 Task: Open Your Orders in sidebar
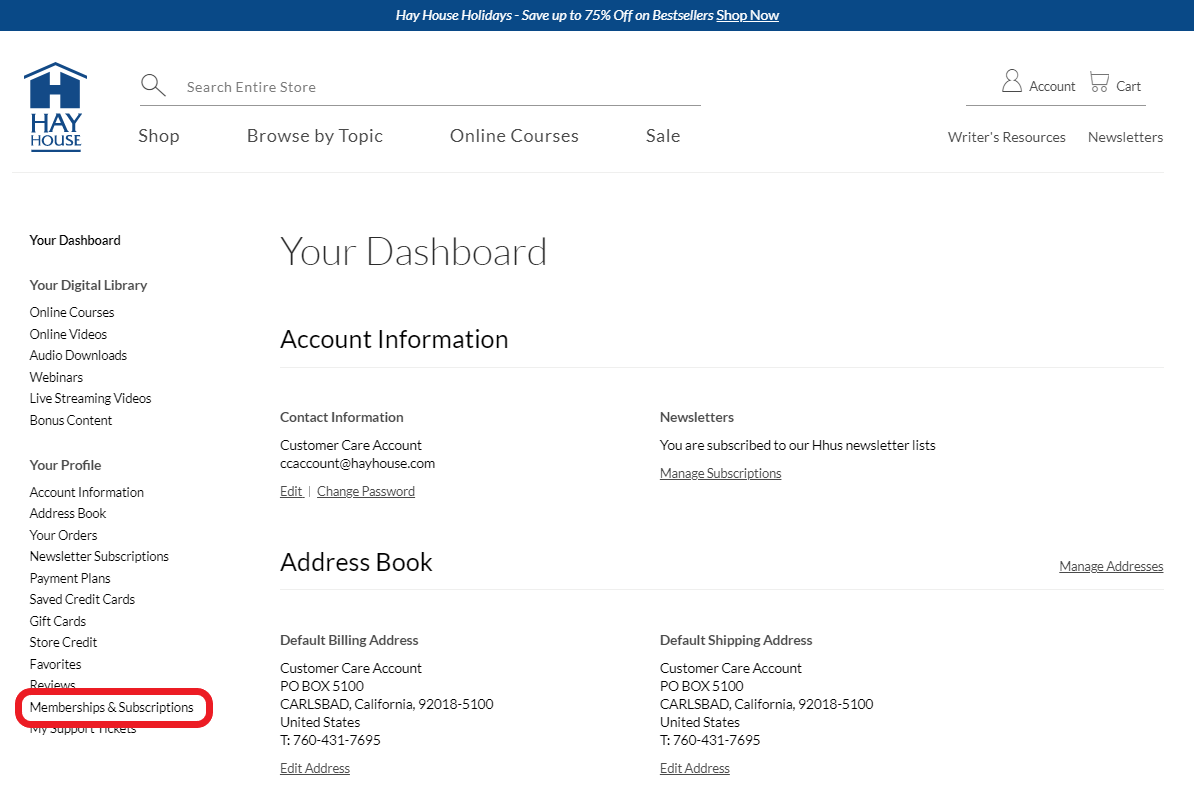point(63,535)
